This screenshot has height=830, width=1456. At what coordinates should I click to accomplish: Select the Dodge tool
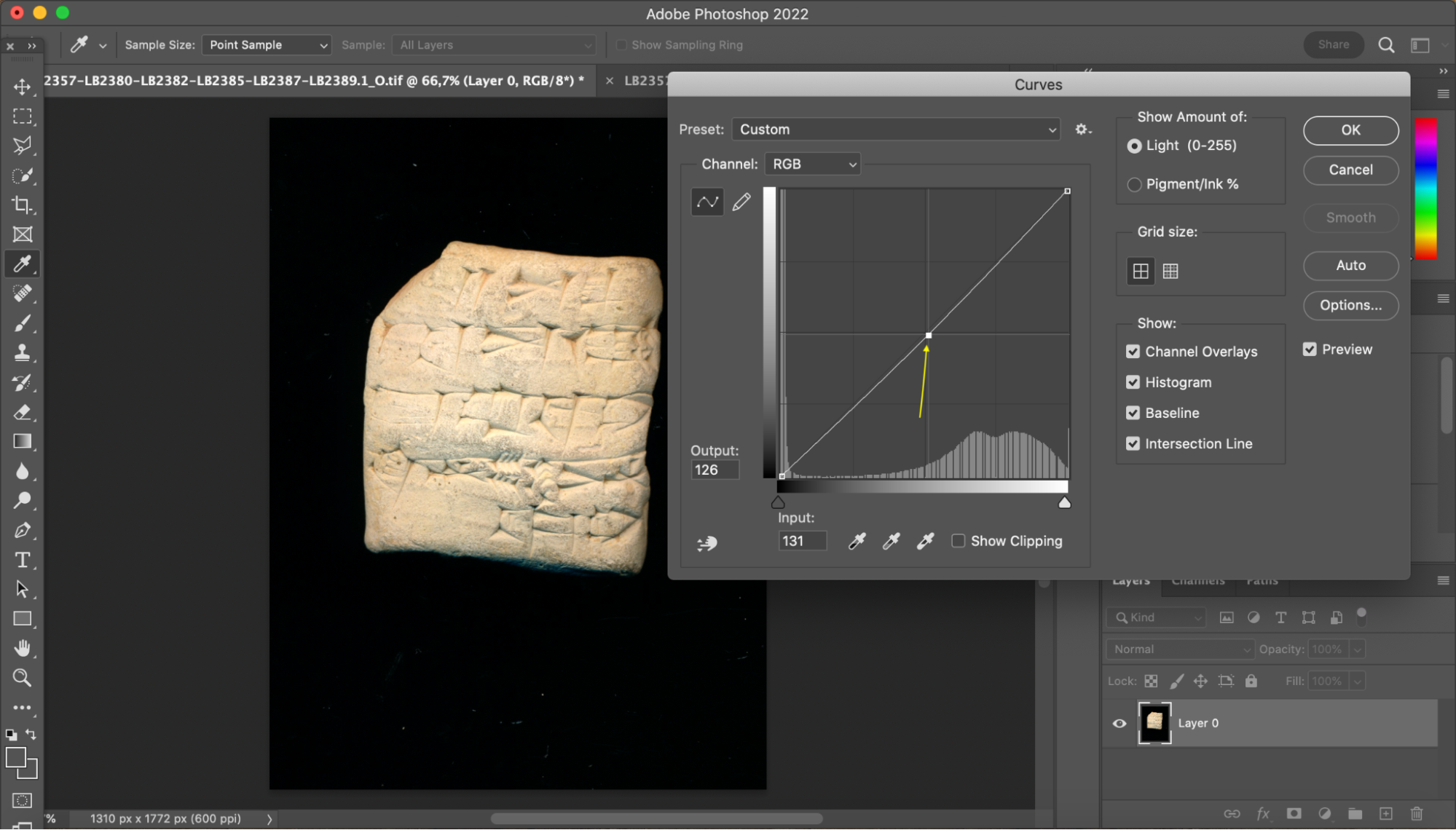point(22,501)
